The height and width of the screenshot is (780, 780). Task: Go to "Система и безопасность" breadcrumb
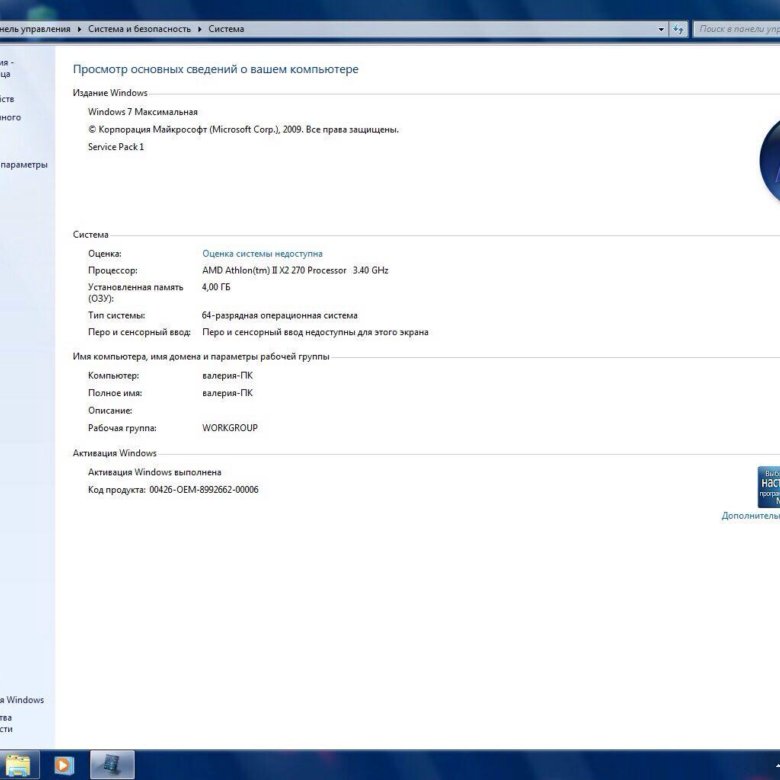pos(139,29)
